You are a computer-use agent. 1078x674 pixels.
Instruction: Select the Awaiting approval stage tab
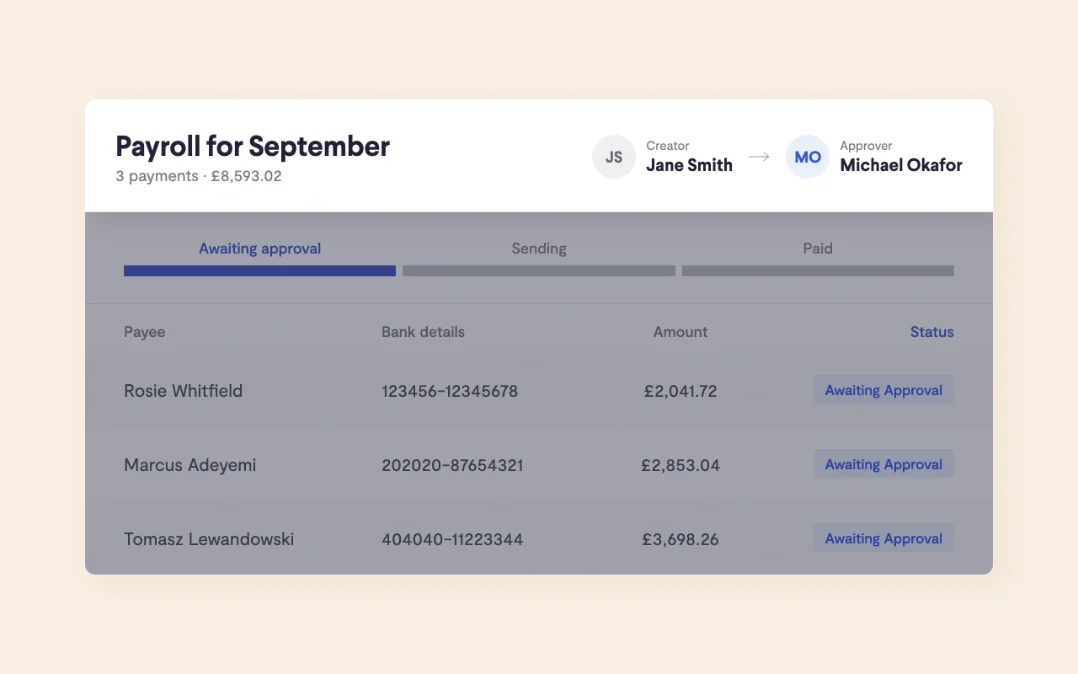[x=260, y=248]
